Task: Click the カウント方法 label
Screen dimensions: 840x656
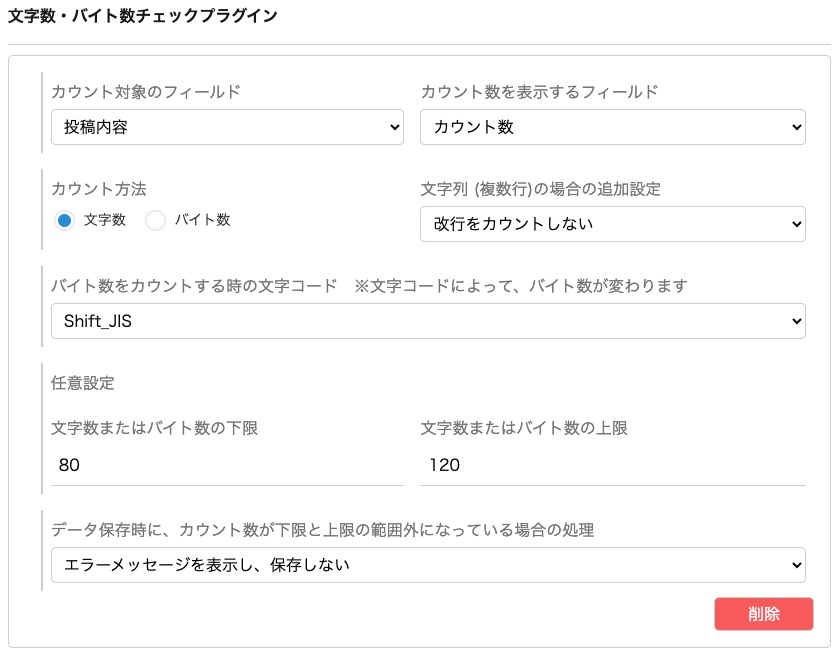Action: coord(99,189)
